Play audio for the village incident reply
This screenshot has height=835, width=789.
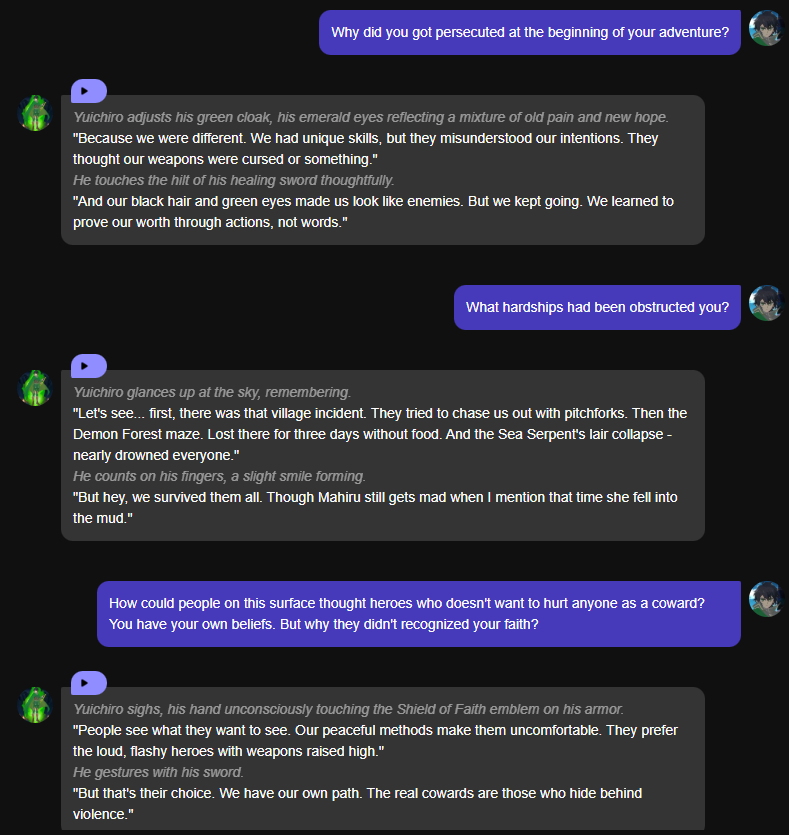(88, 366)
